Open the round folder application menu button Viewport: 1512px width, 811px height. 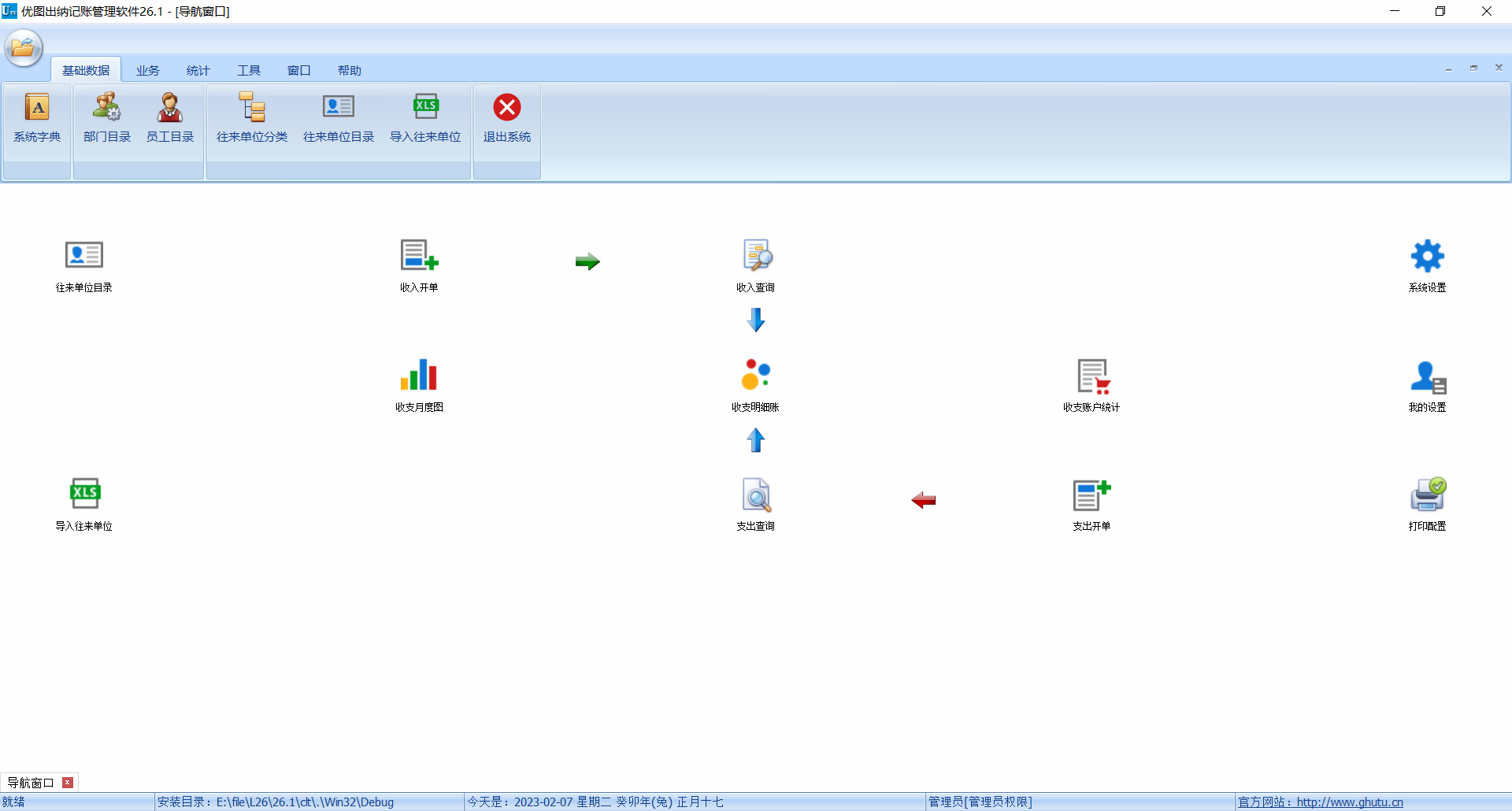pyautogui.click(x=24, y=48)
